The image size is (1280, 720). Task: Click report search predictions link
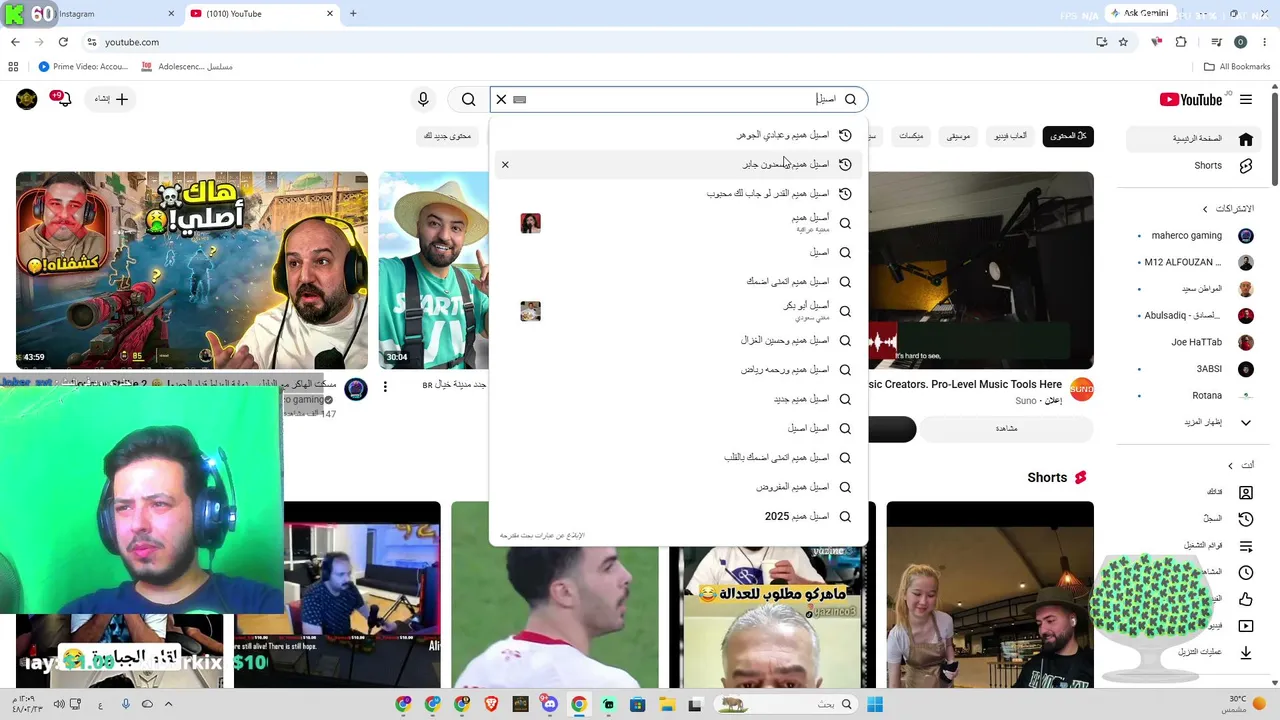tap(542, 536)
